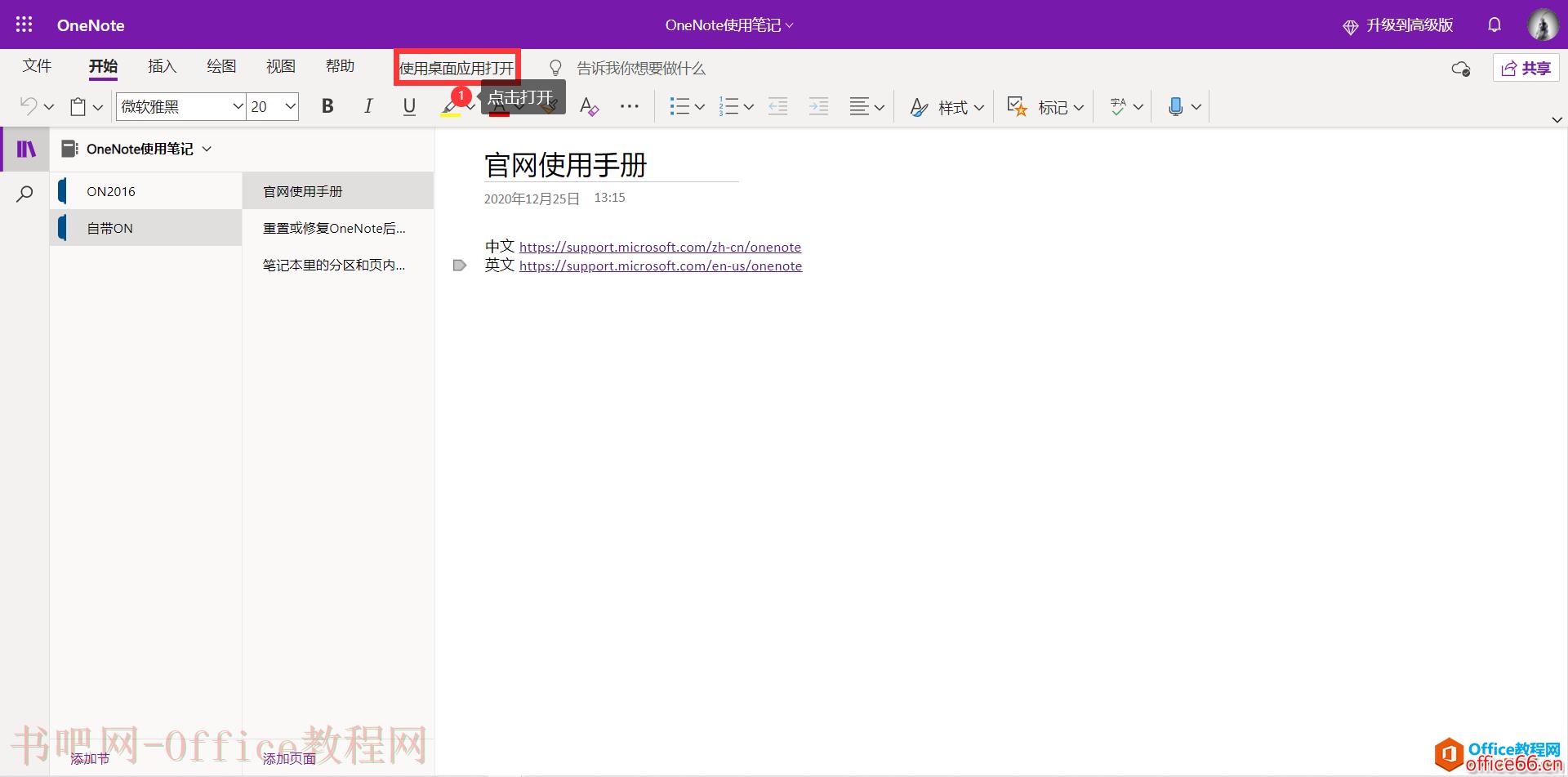
Task: Switch to the 插入 tab
Action: [x=162, y=66]
